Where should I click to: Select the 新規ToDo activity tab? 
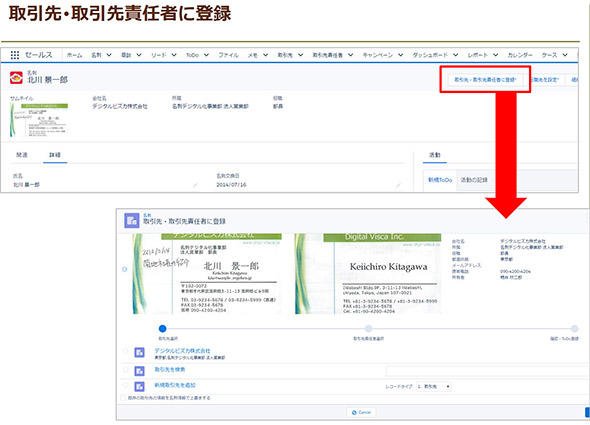click(x=440, y=180)
